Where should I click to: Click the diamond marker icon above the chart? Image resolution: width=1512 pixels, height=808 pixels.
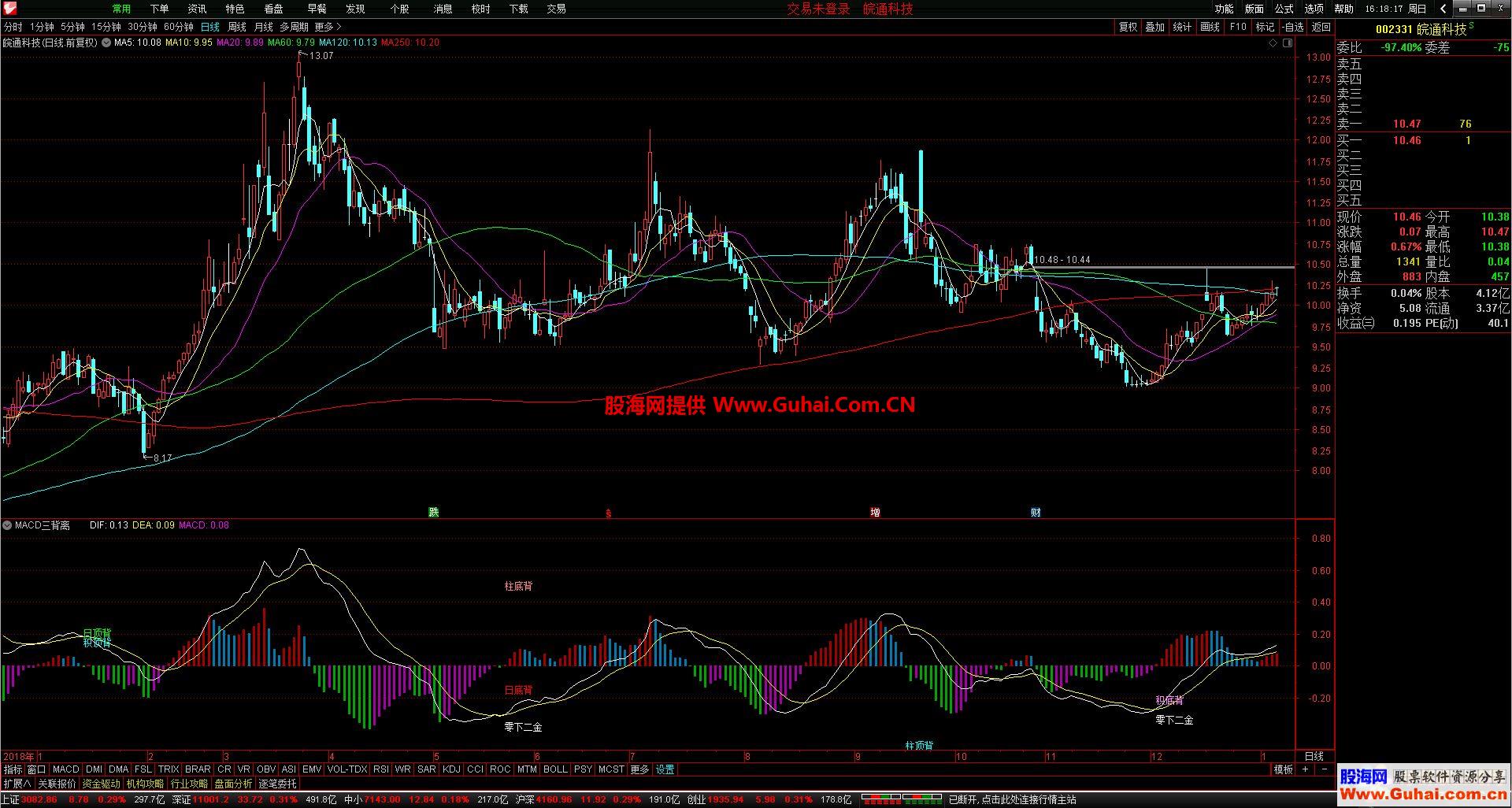click(1273, 43)
